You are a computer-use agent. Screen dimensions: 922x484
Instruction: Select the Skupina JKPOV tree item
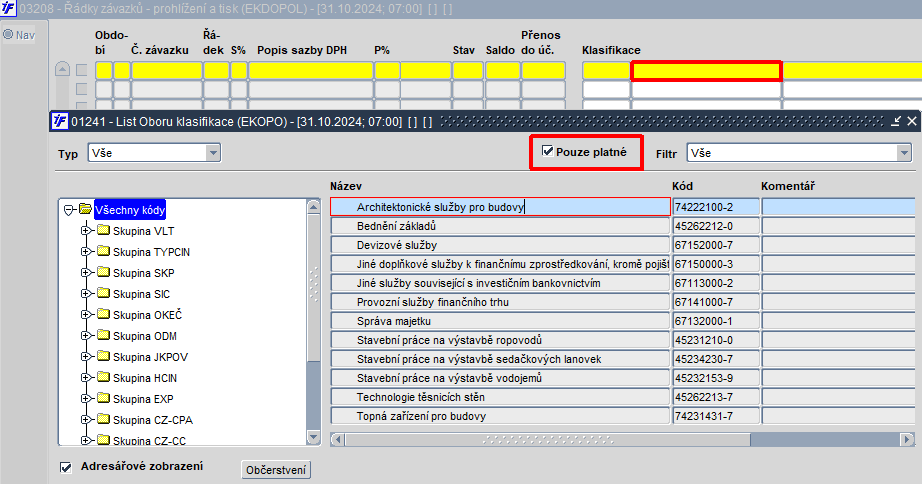point(150,357)
